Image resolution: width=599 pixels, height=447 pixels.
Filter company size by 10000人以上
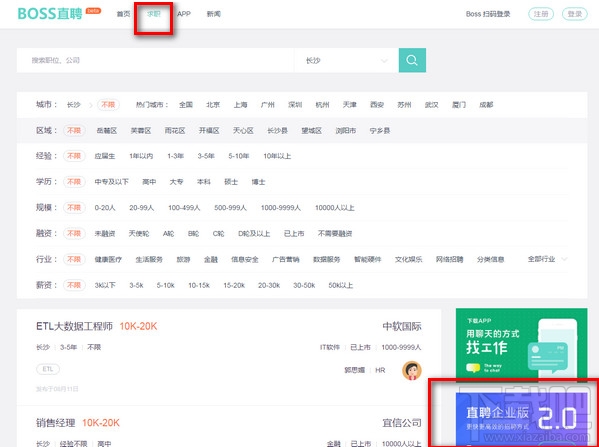(335, 208)
